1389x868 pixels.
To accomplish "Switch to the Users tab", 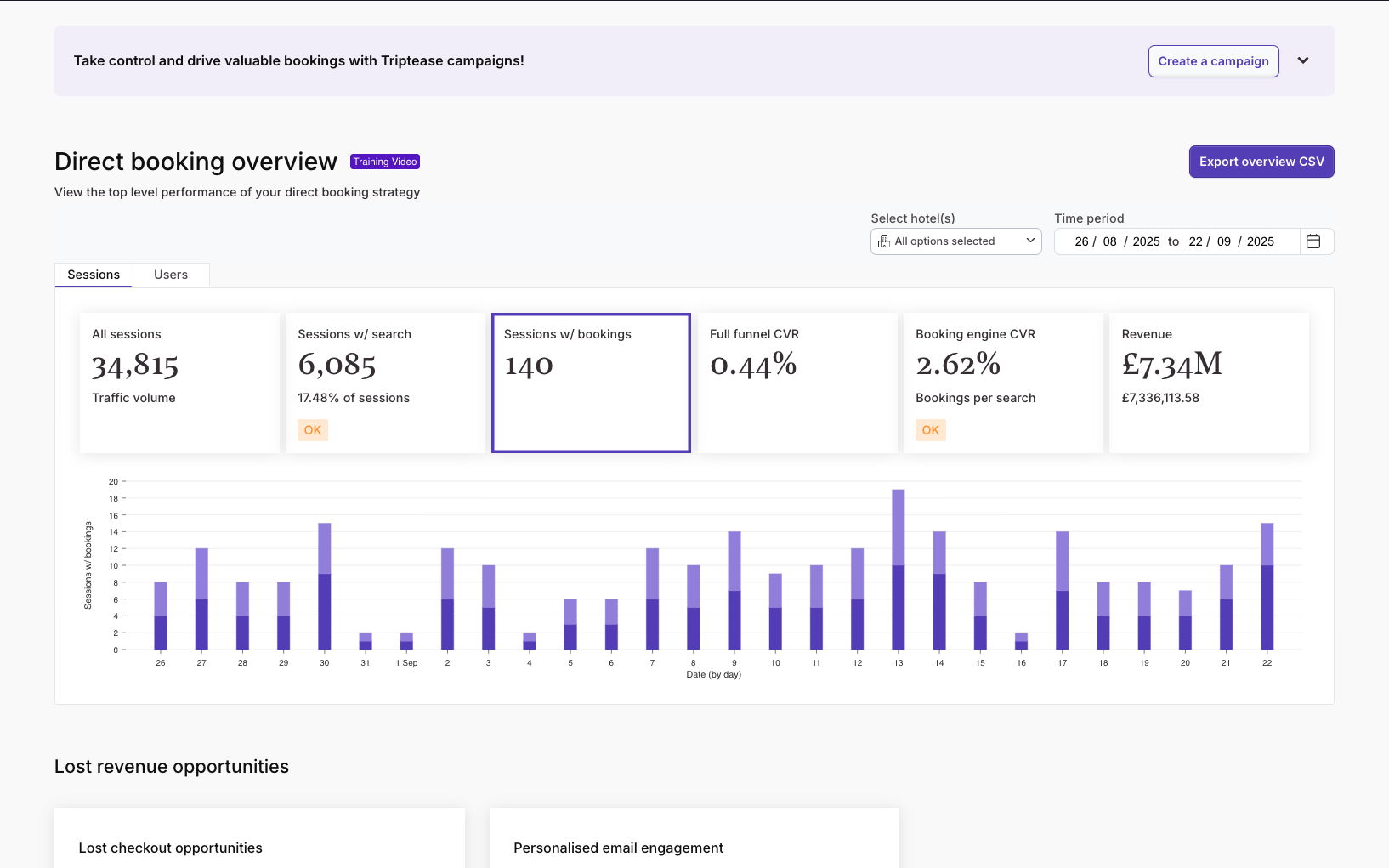I will 170,275.
